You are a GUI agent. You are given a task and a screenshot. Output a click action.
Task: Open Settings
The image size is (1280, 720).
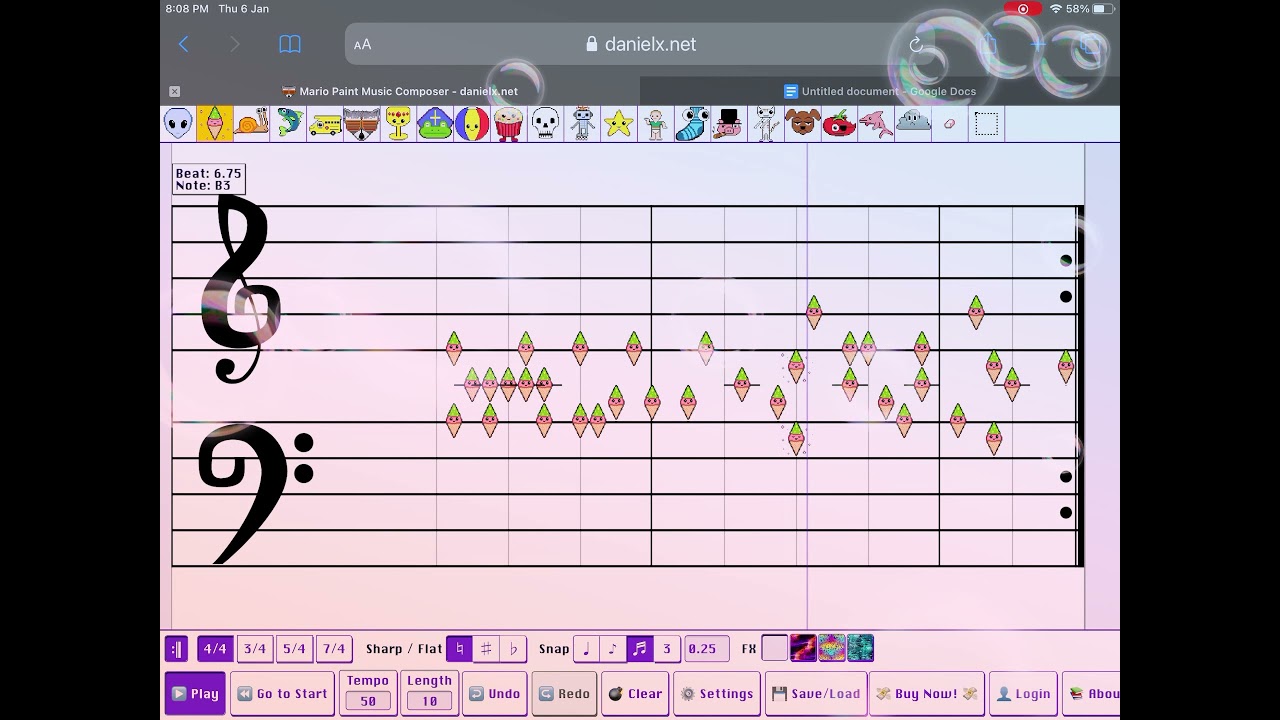[716, 694]
